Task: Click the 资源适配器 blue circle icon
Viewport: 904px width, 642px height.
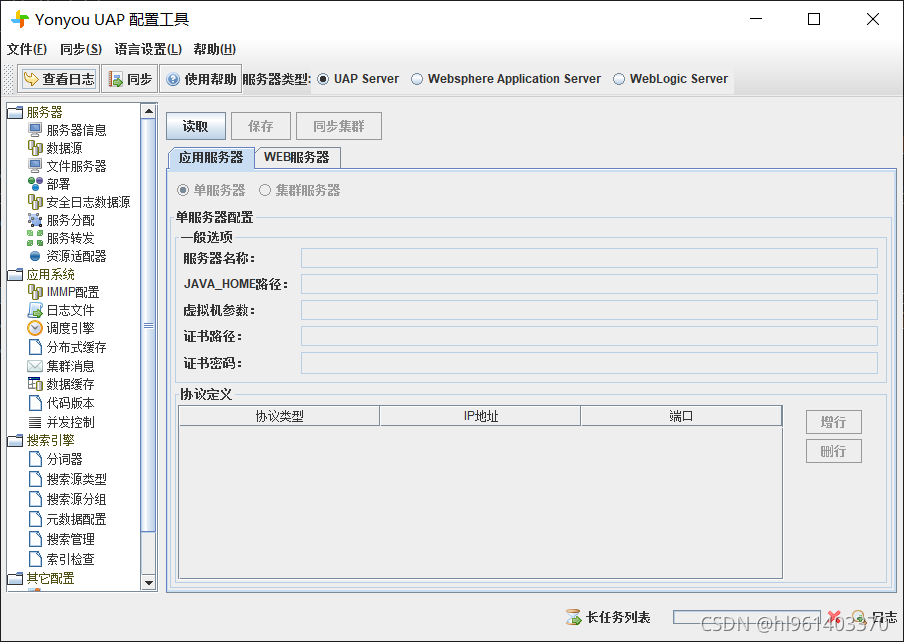Action: pyautogui.click(x=35, y=256)
